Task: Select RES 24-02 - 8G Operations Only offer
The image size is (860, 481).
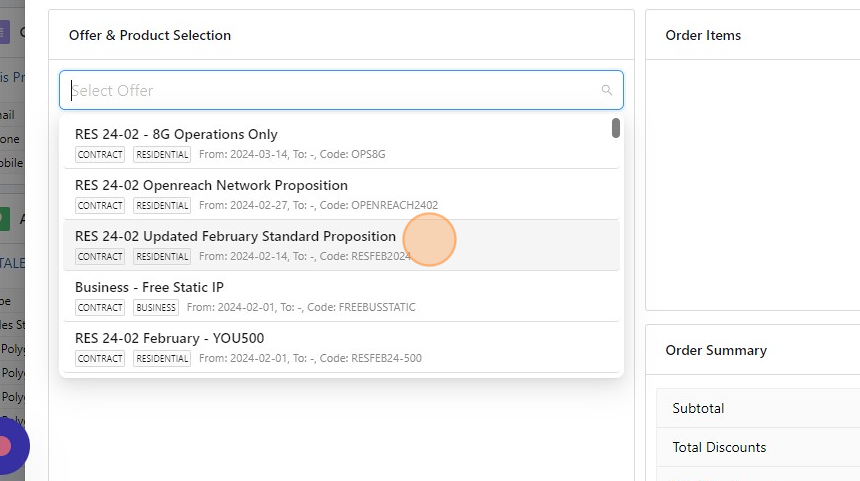Action: point(176,134)
